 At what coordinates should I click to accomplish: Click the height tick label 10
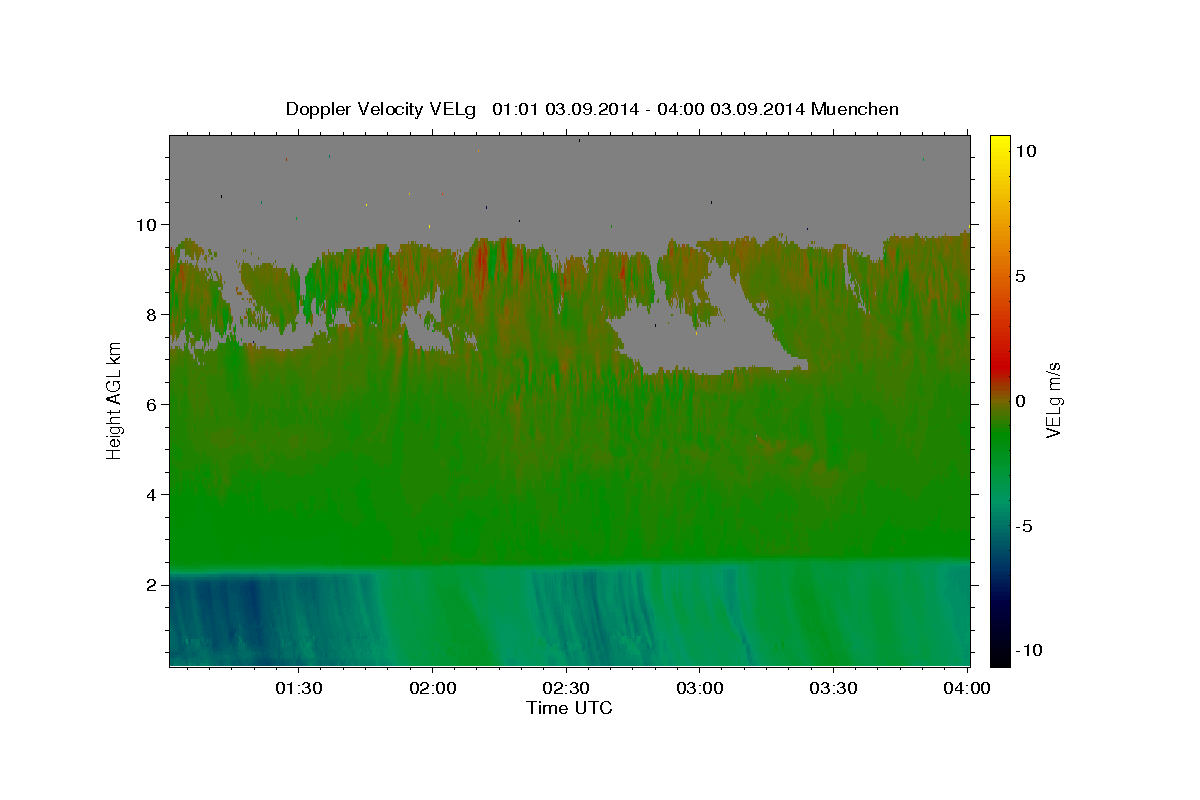pyautogui.click(x=149, y=225)
